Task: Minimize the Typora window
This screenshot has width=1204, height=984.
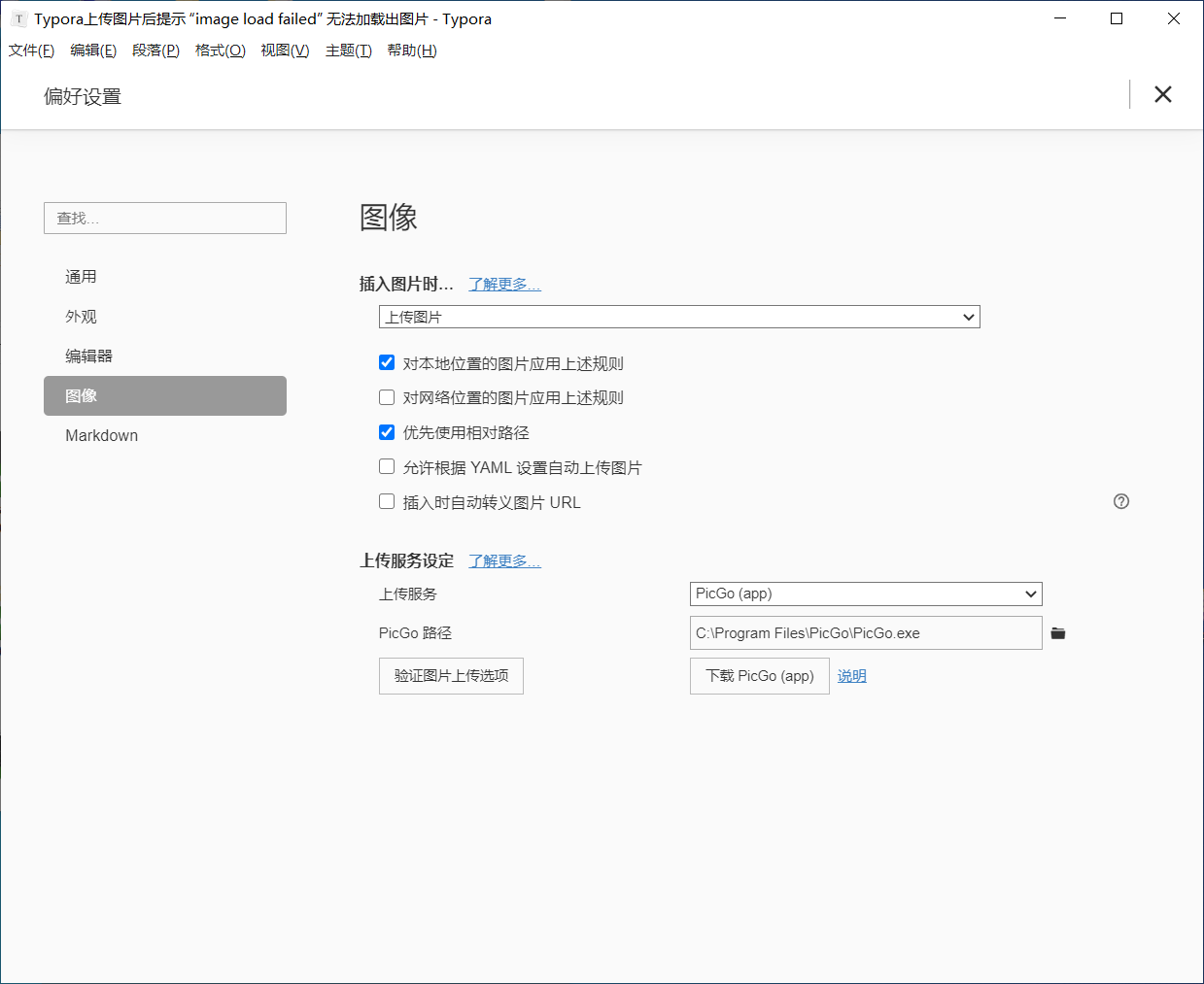Action: pos(1060,18)
